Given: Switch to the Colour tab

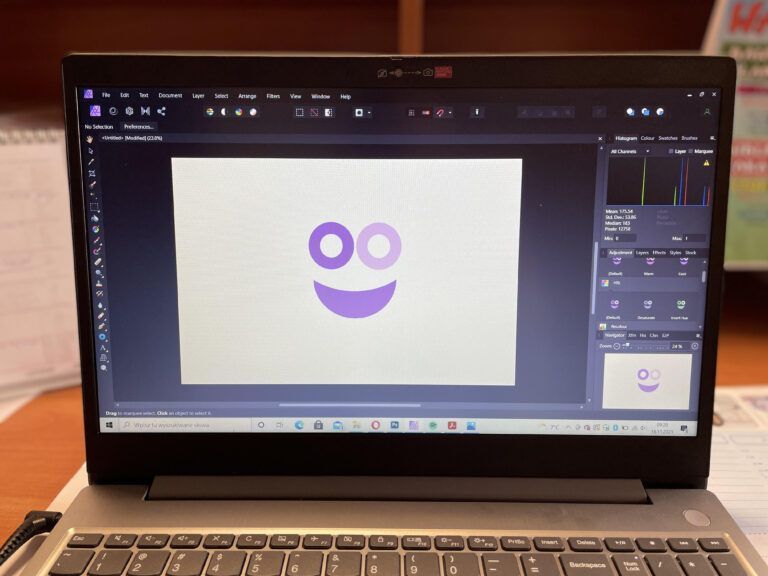Looking at the screenshot, I should click(648, 138).
